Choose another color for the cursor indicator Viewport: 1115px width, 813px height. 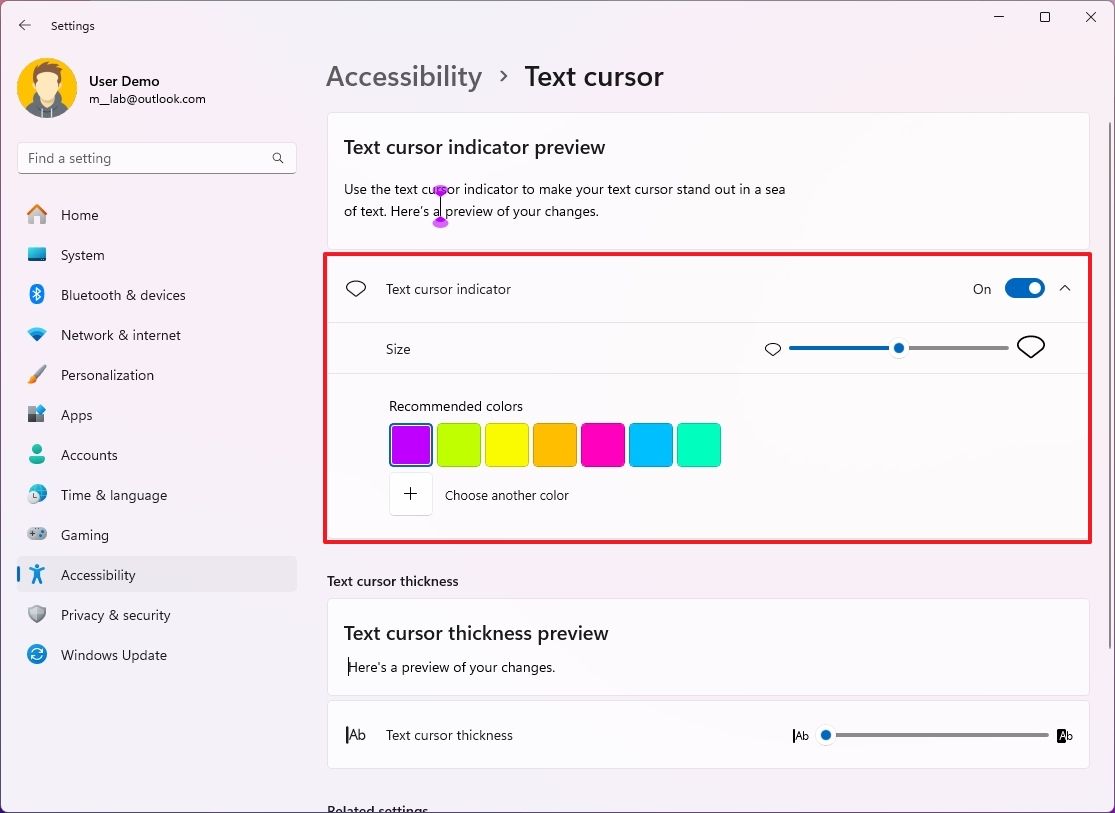point(410,494)
